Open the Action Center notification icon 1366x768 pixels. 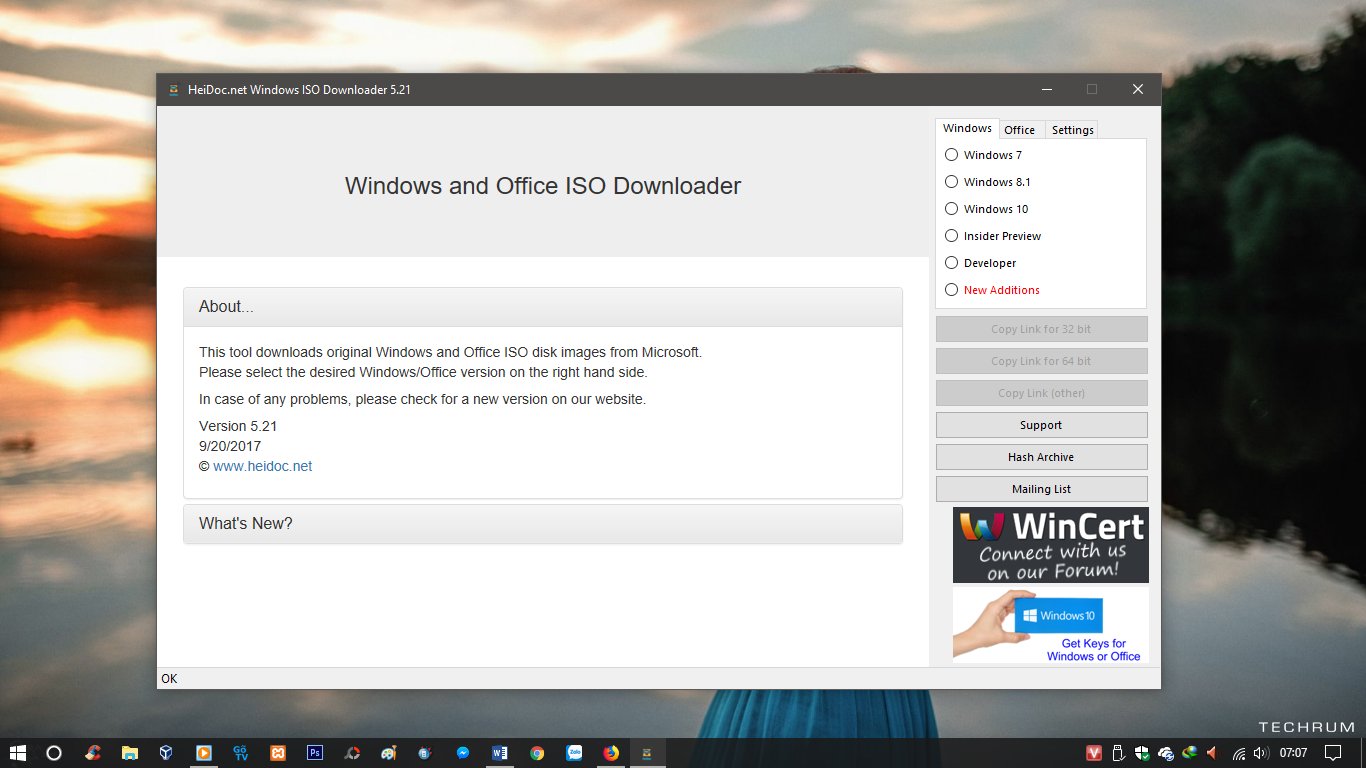1333,753
